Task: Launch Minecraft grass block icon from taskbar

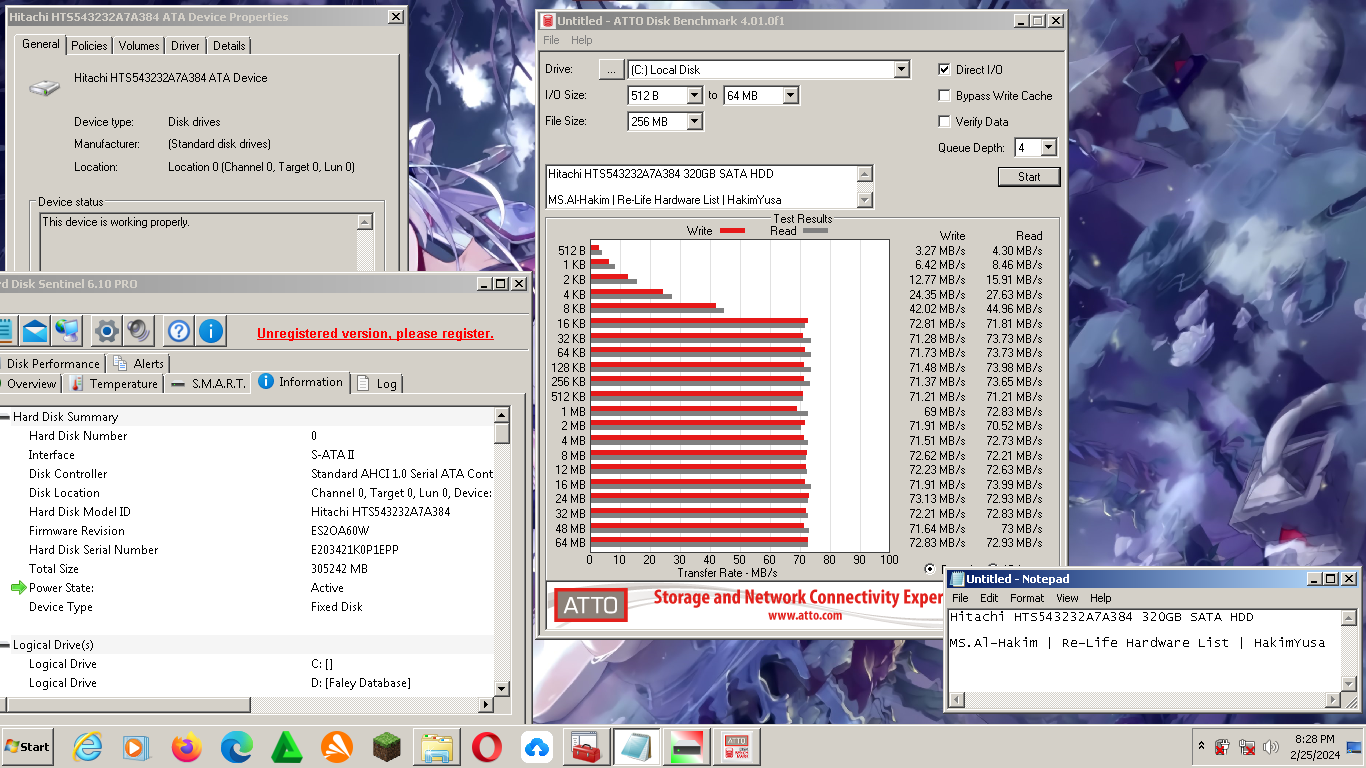Action: 387,747
